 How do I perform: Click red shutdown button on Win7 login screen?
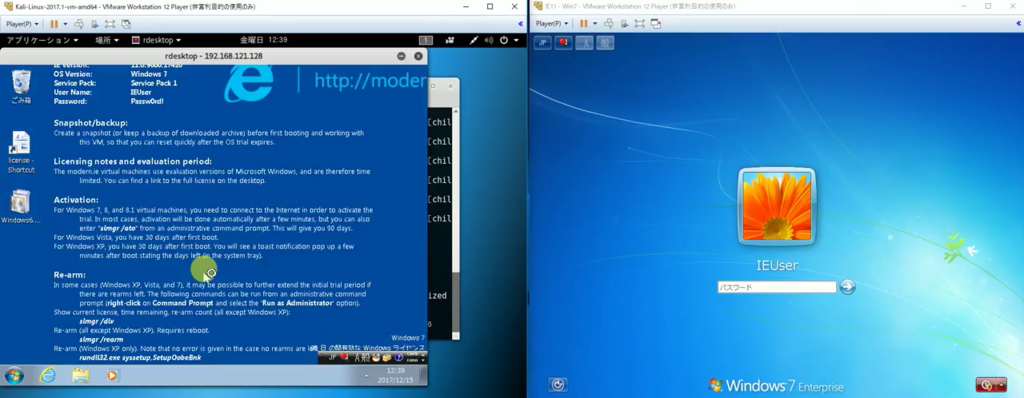(985, 384)
